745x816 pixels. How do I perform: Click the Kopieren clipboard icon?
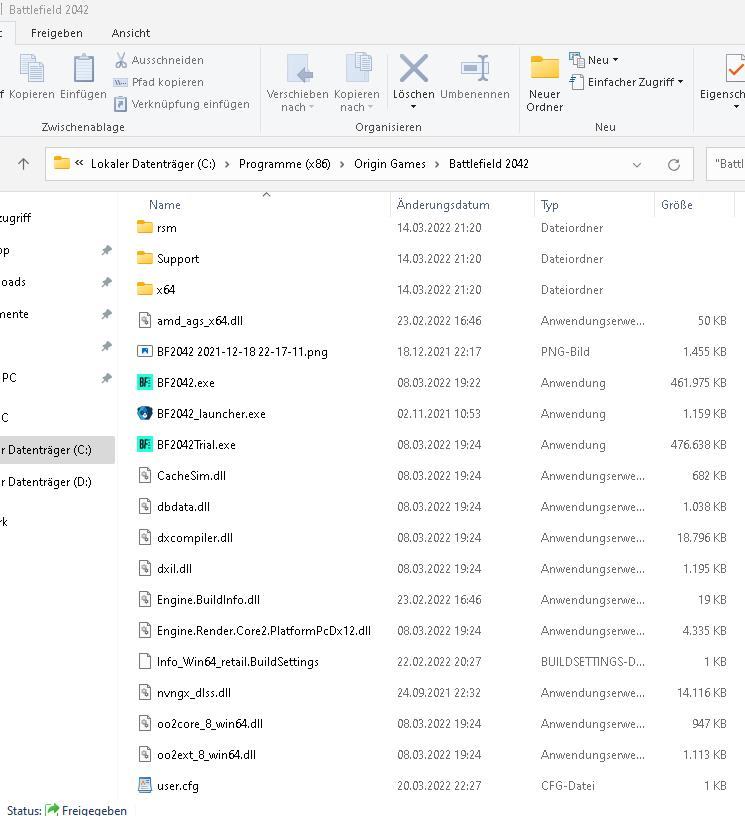tap(31, 68)
